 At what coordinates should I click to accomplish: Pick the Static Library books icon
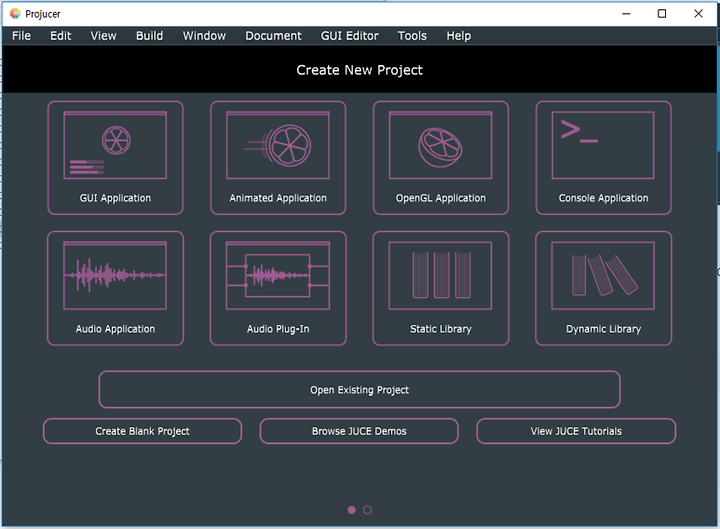[x=440, y=276]
